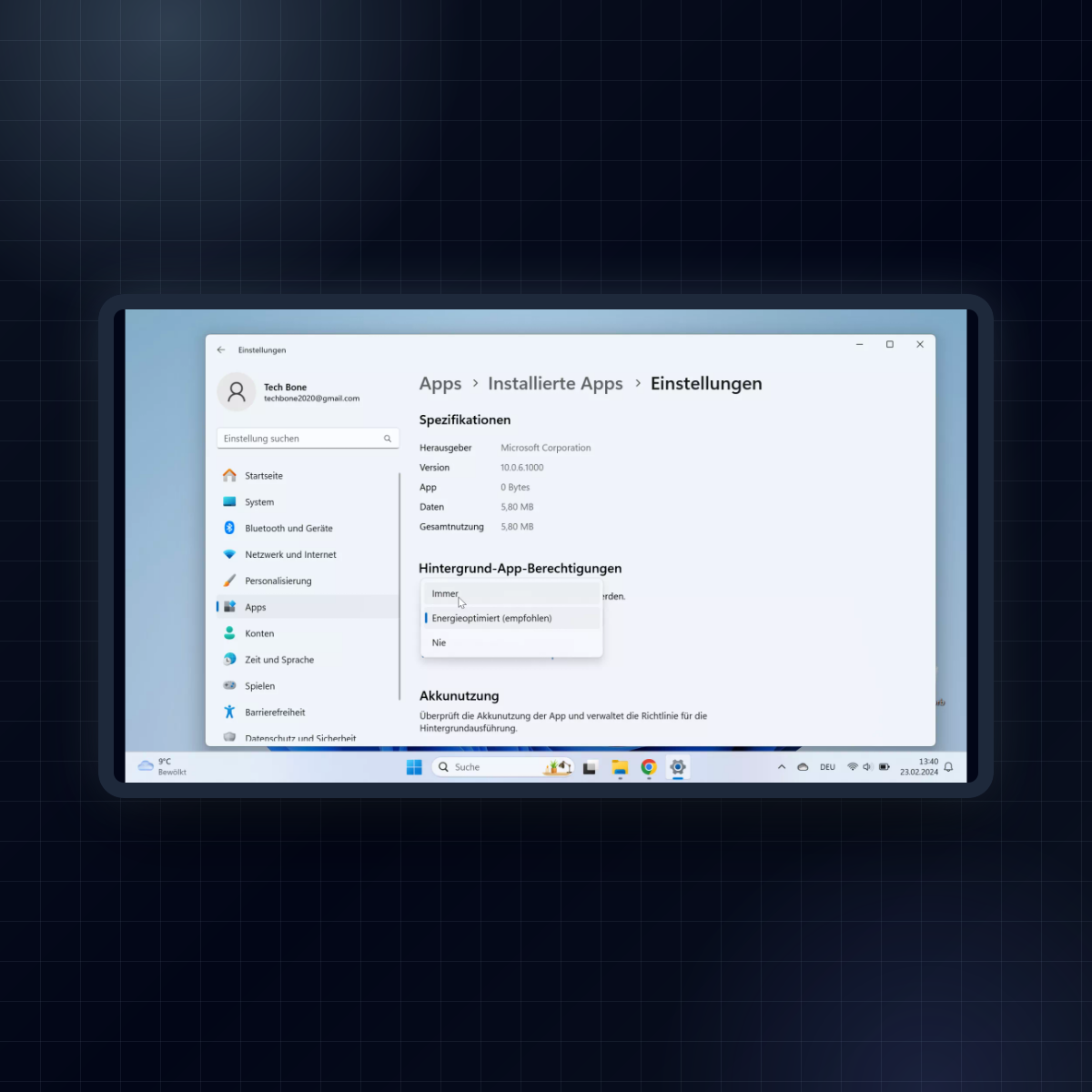Close the Einstellungen window

pyautogui.click(x=920, y=344)
